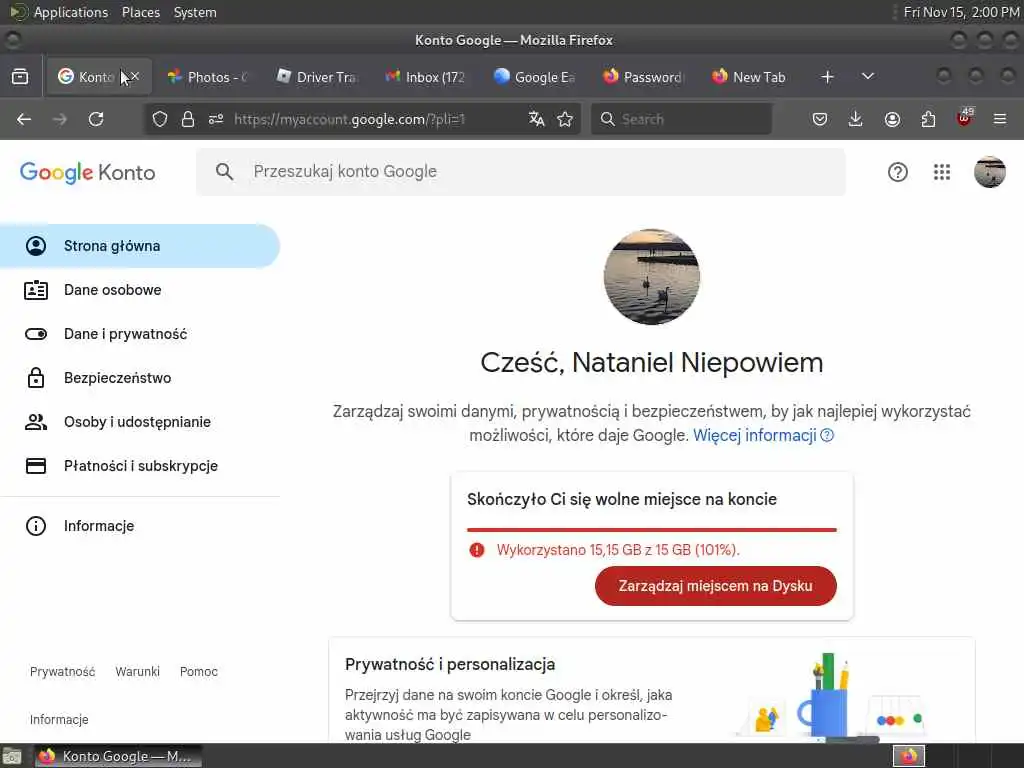
Task: Open Google Help question mark icon
Action: [898, 172]
